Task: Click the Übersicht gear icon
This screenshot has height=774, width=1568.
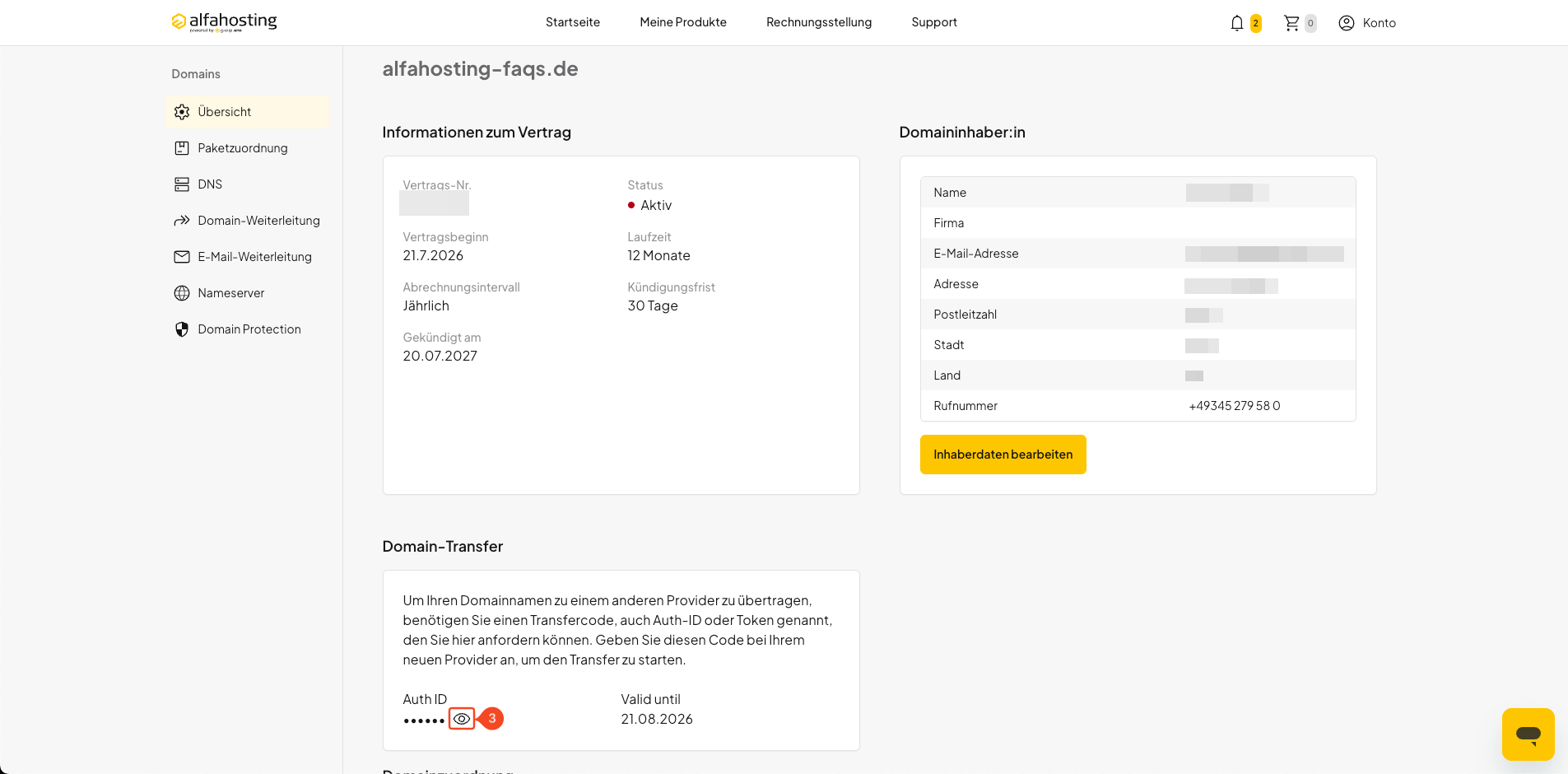Action: 182,112
